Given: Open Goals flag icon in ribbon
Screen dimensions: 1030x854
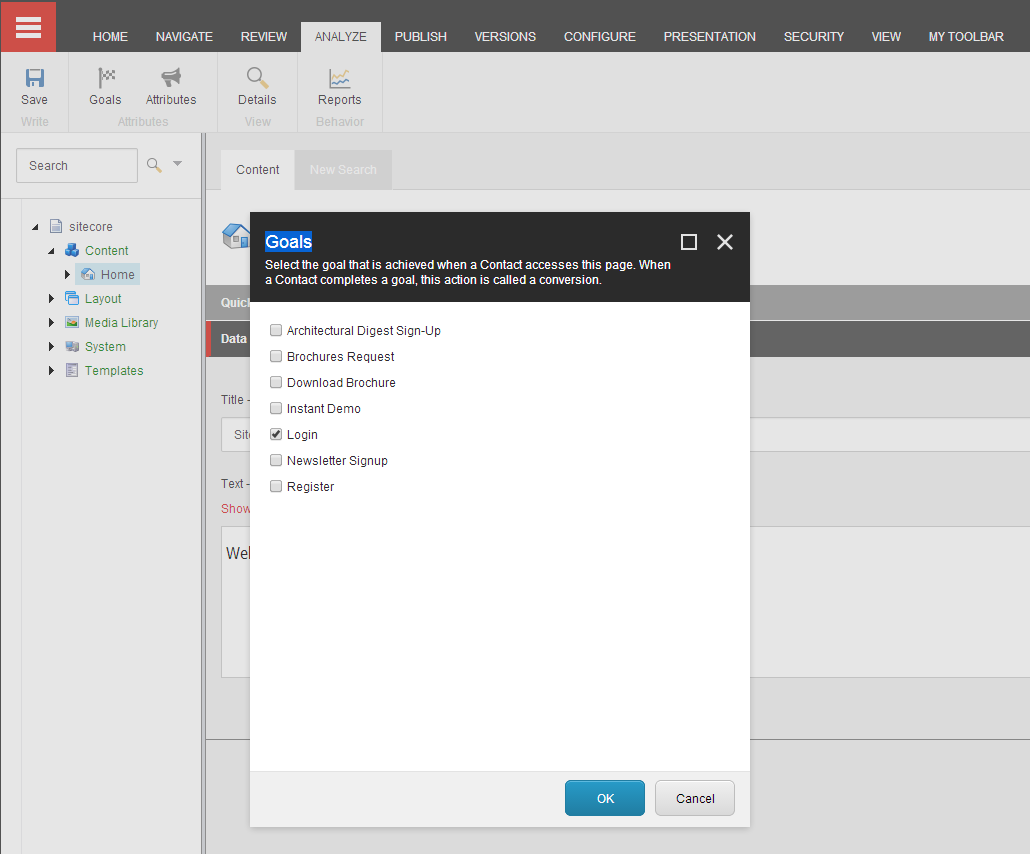Looking at the screenshot, I should click(x=105, y=78).
